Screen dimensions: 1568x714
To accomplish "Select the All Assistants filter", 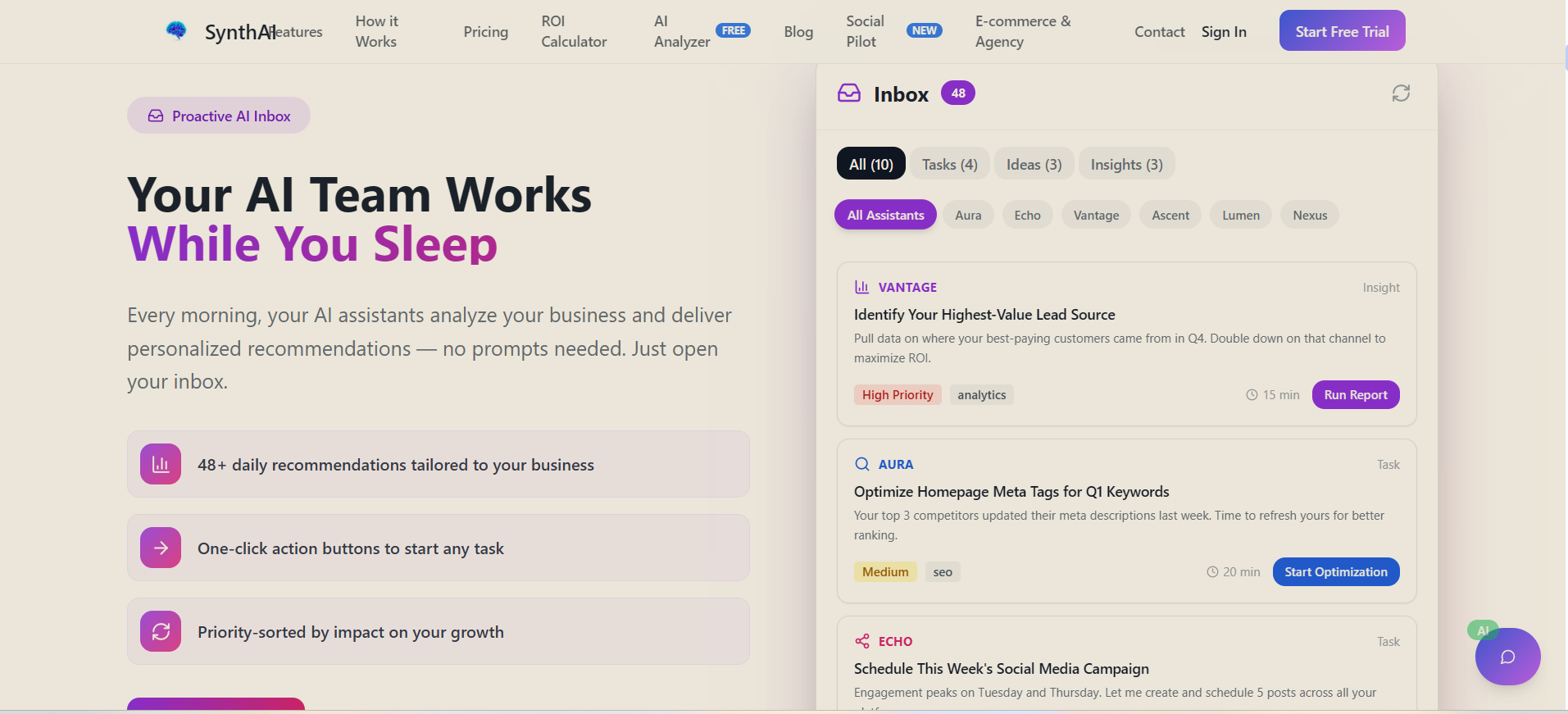I will tap(885, 215).
